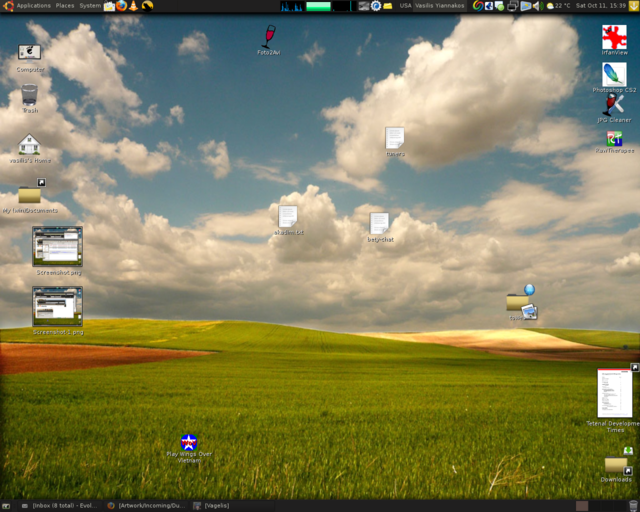
Task: Open the USA keyboard layout indicator
Action: [405, 6]
